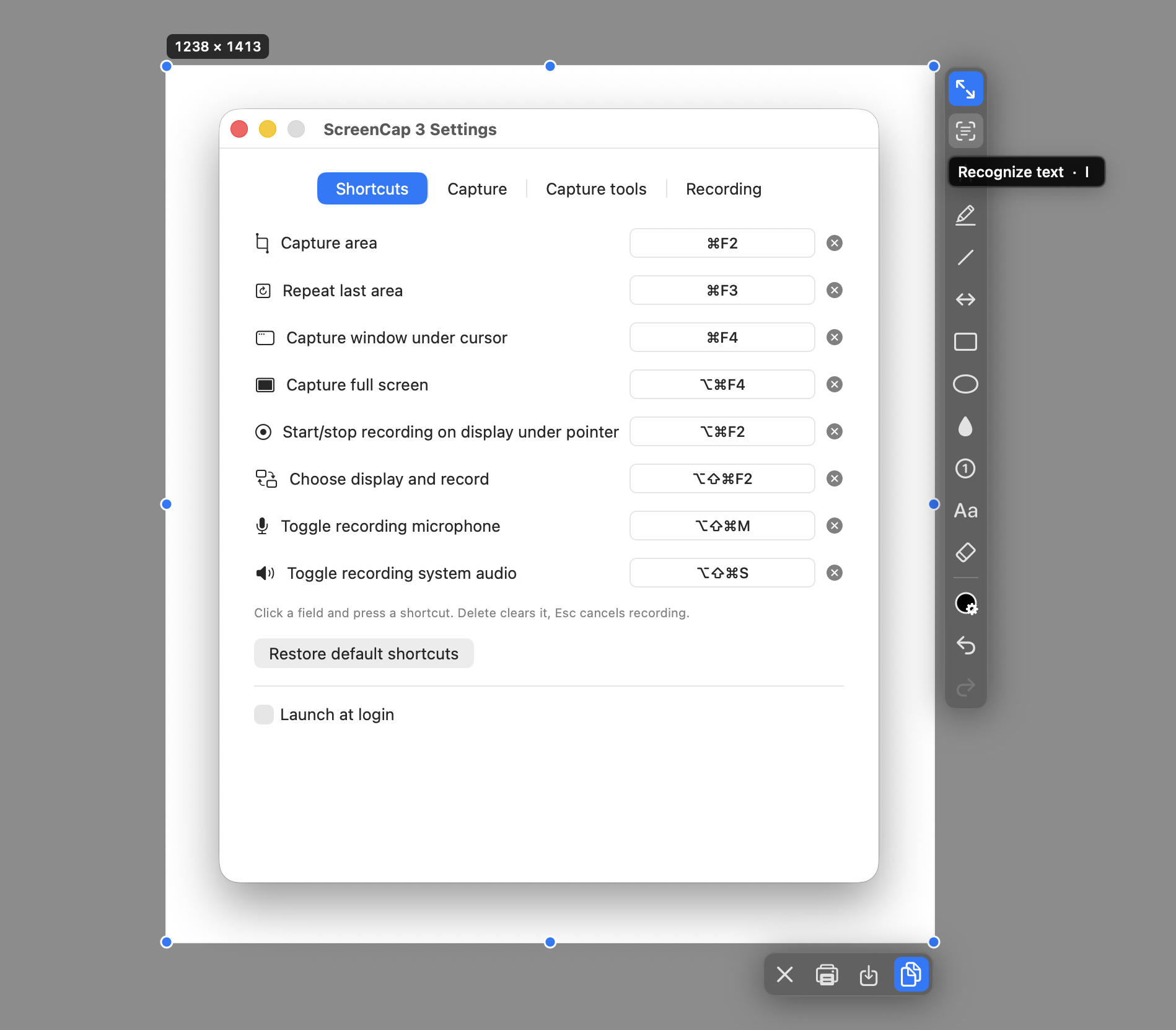Viewport: 1176px width, 1030px height.
Task: Click Choose display and record shortcut field
Action: coord(722,478)
